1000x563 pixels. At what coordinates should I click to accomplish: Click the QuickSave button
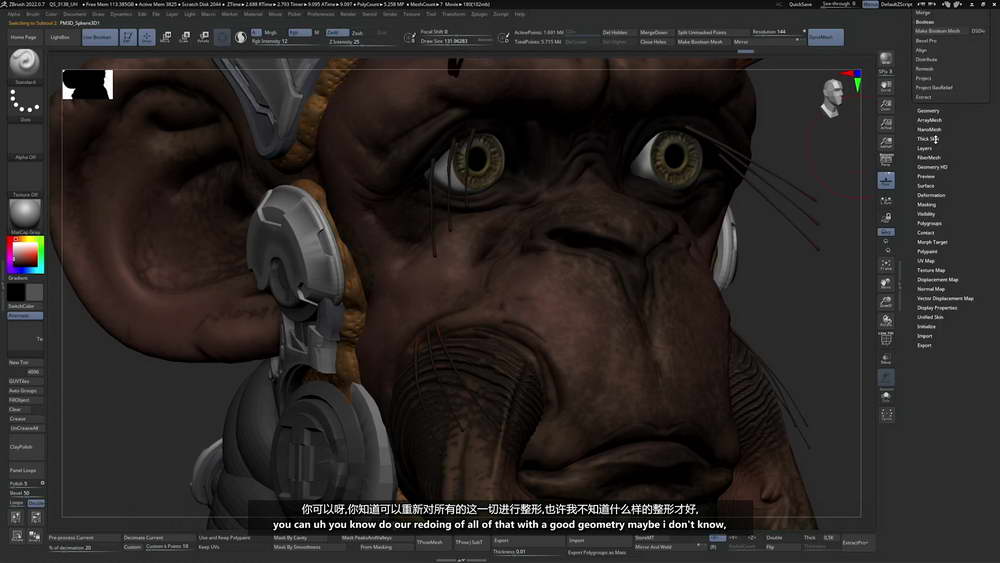[800, 4]
